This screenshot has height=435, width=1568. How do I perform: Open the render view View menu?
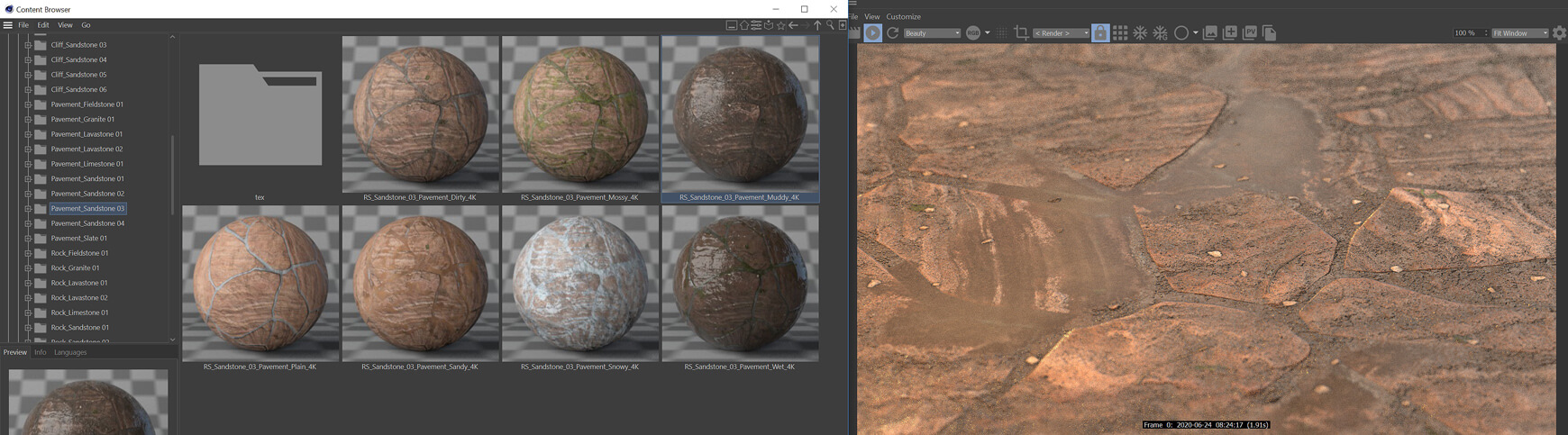(872, 16)
